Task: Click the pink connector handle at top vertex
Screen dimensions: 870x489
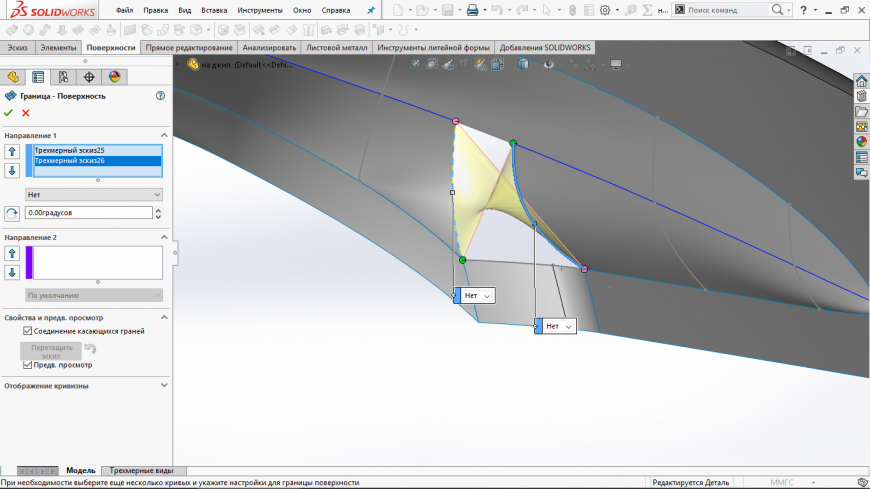Action: click(456, 121)
